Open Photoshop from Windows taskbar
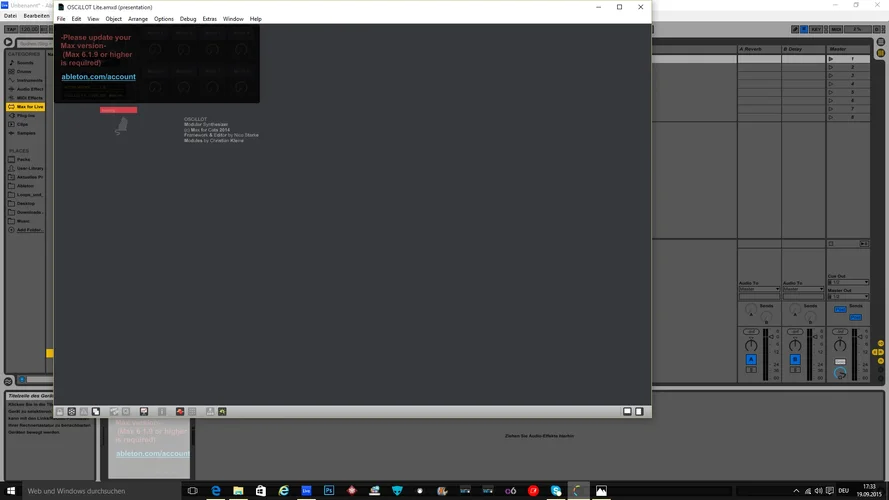Image resolution: width=889 pixels, height=500 pixels. pyautogui.click(x=329, y=491)
